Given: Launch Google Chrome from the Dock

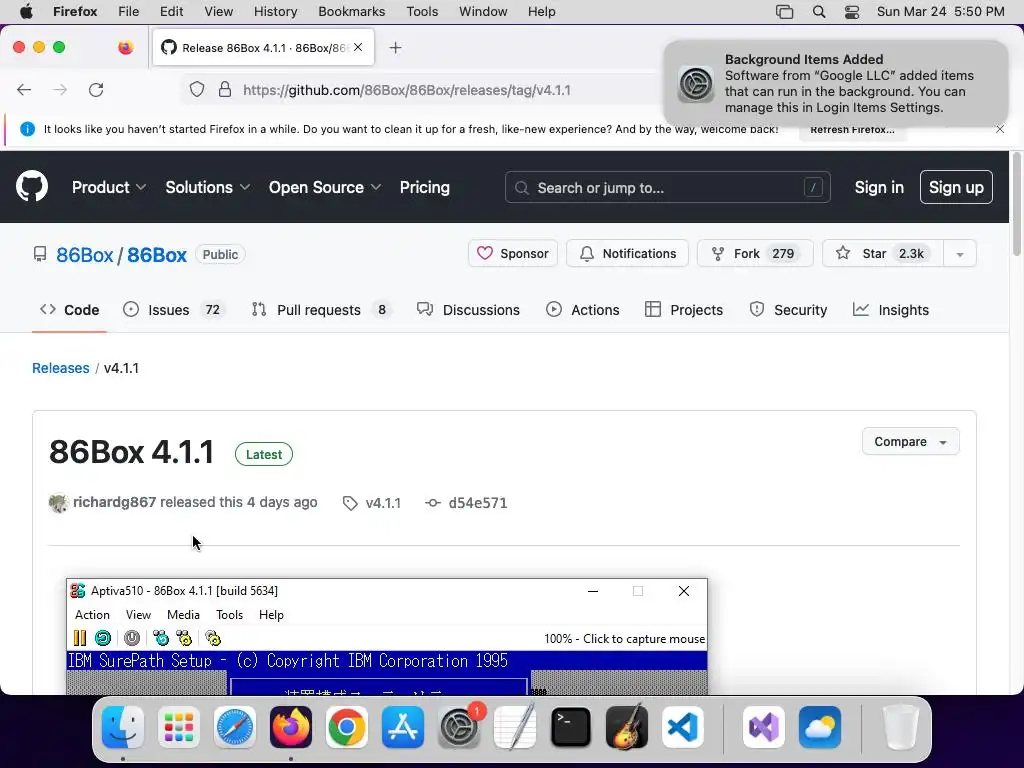Looking at the screenshot, I should [347, 727].
